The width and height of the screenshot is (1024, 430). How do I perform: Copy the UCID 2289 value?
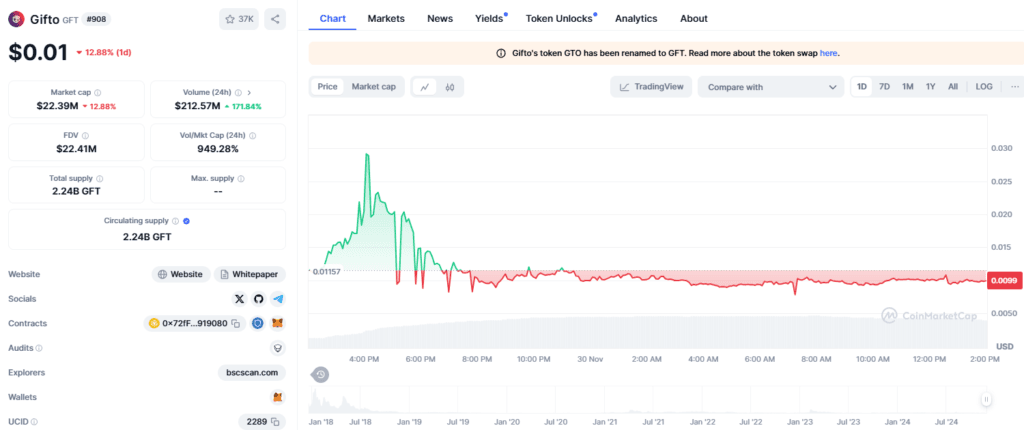pos(275,422)
